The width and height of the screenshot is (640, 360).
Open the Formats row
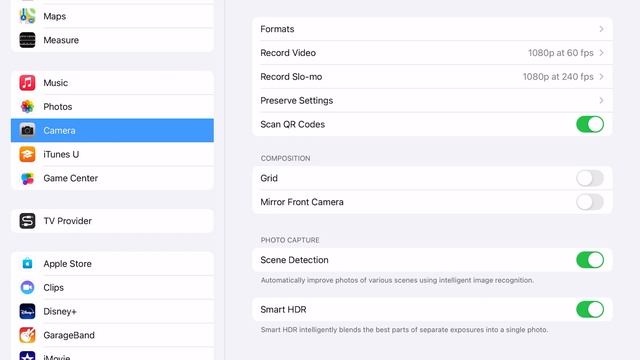coord(432,29)
